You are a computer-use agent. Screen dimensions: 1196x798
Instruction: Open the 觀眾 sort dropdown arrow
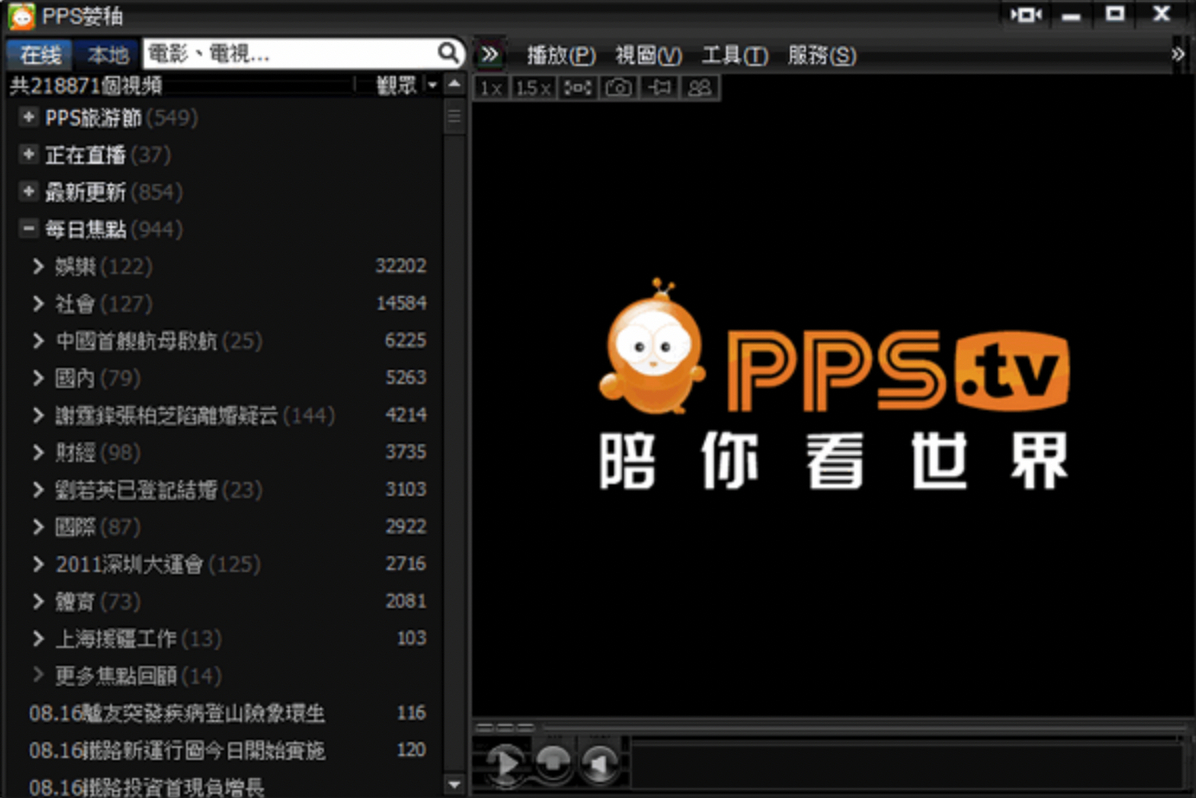(432, 86)
